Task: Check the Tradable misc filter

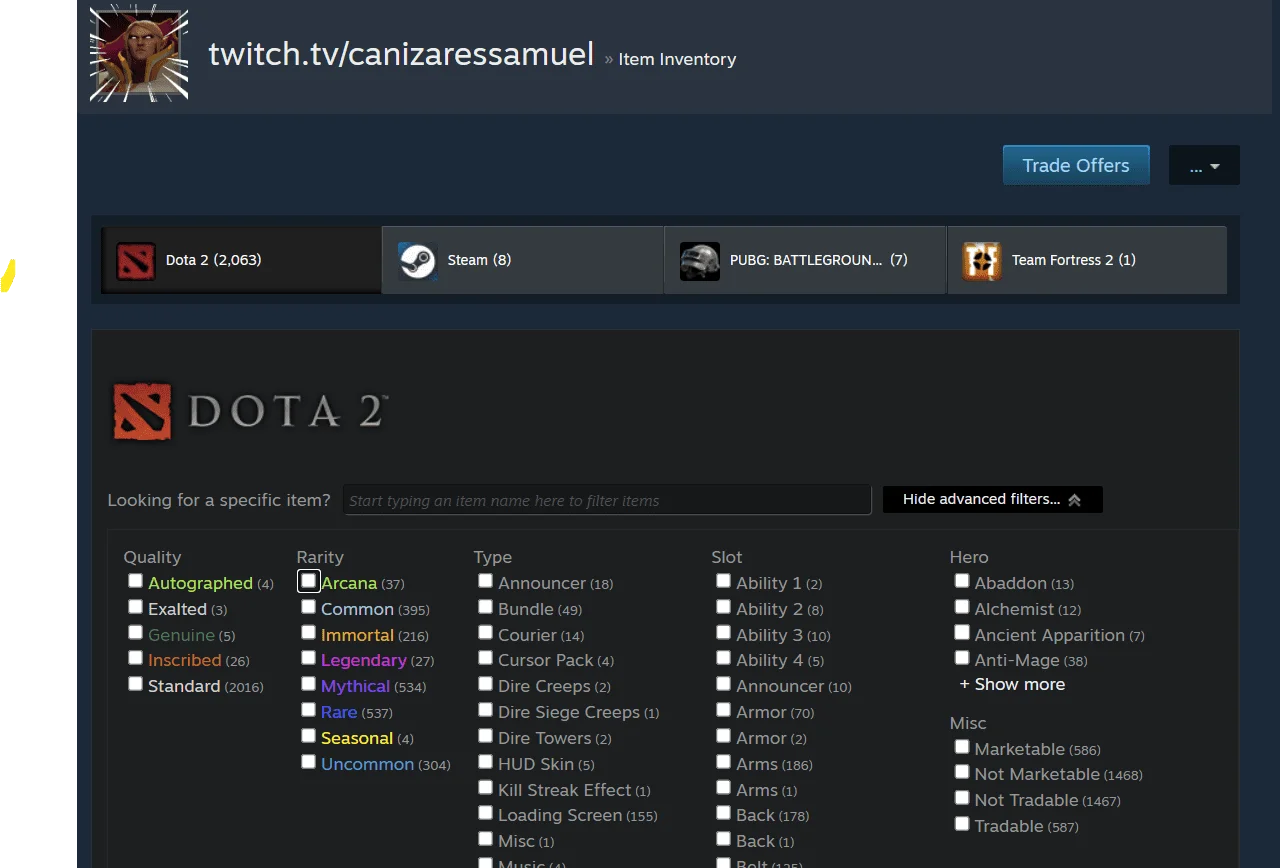Action: point(961,824)
